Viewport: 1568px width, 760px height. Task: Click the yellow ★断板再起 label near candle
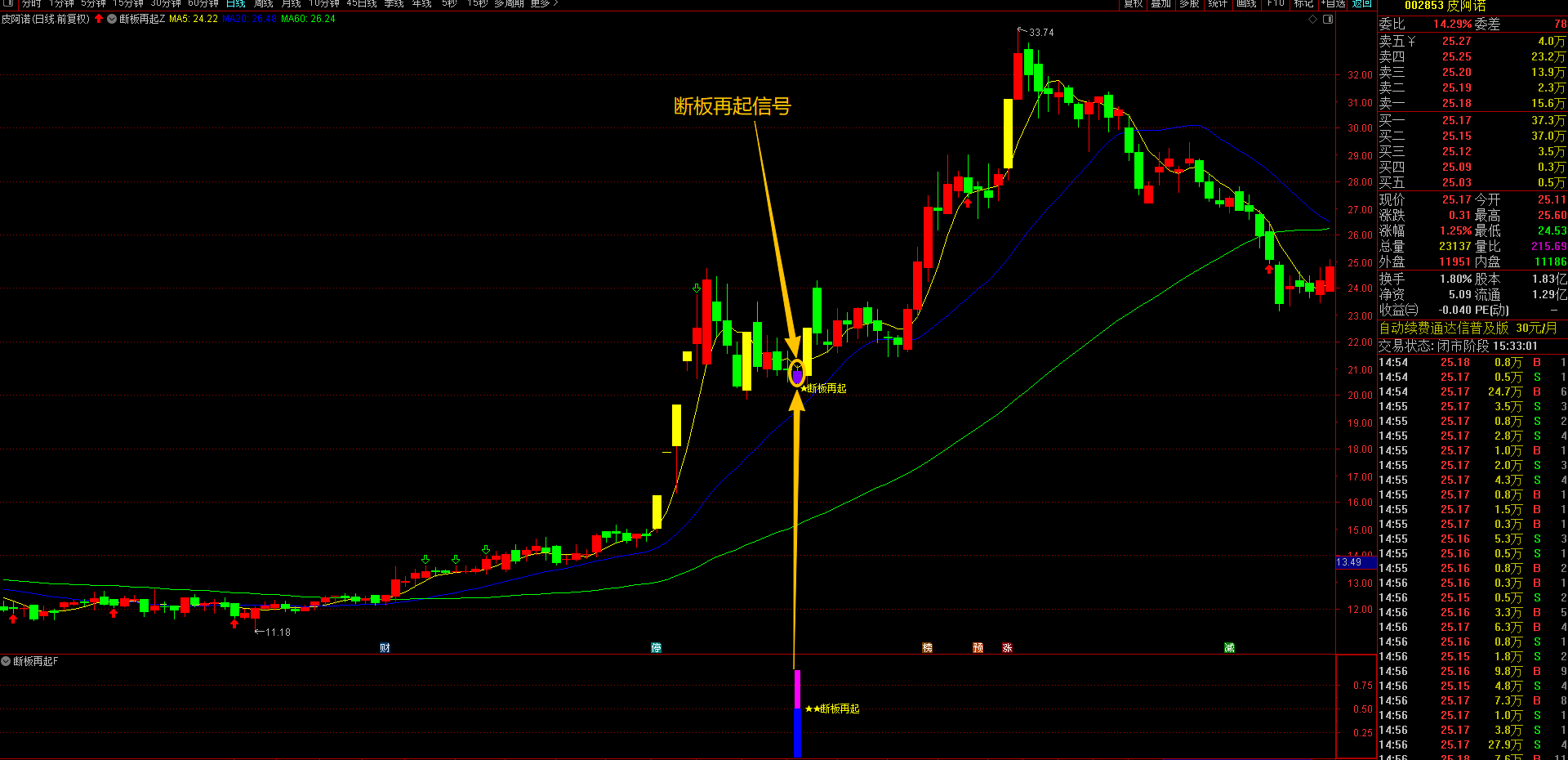pyautogui.click(x=823, y=388)
